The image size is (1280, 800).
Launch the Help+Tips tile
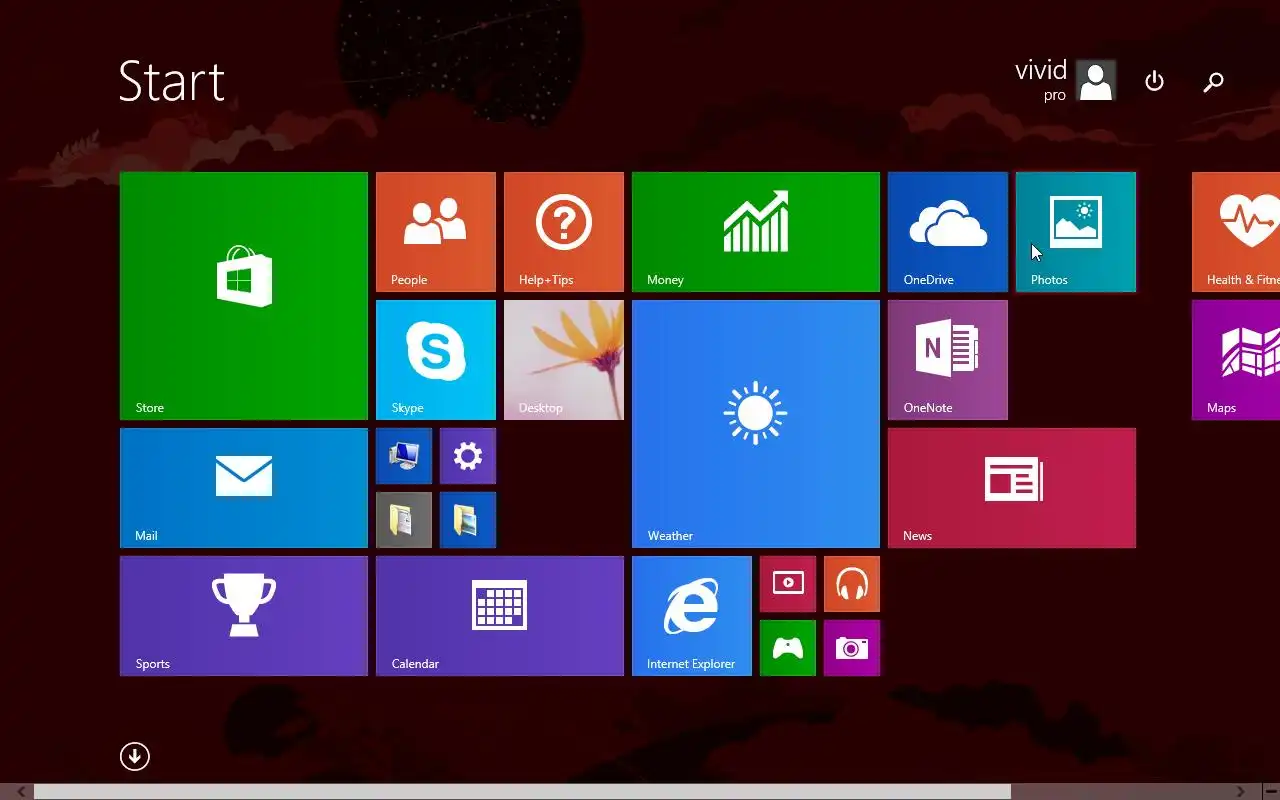564,232
